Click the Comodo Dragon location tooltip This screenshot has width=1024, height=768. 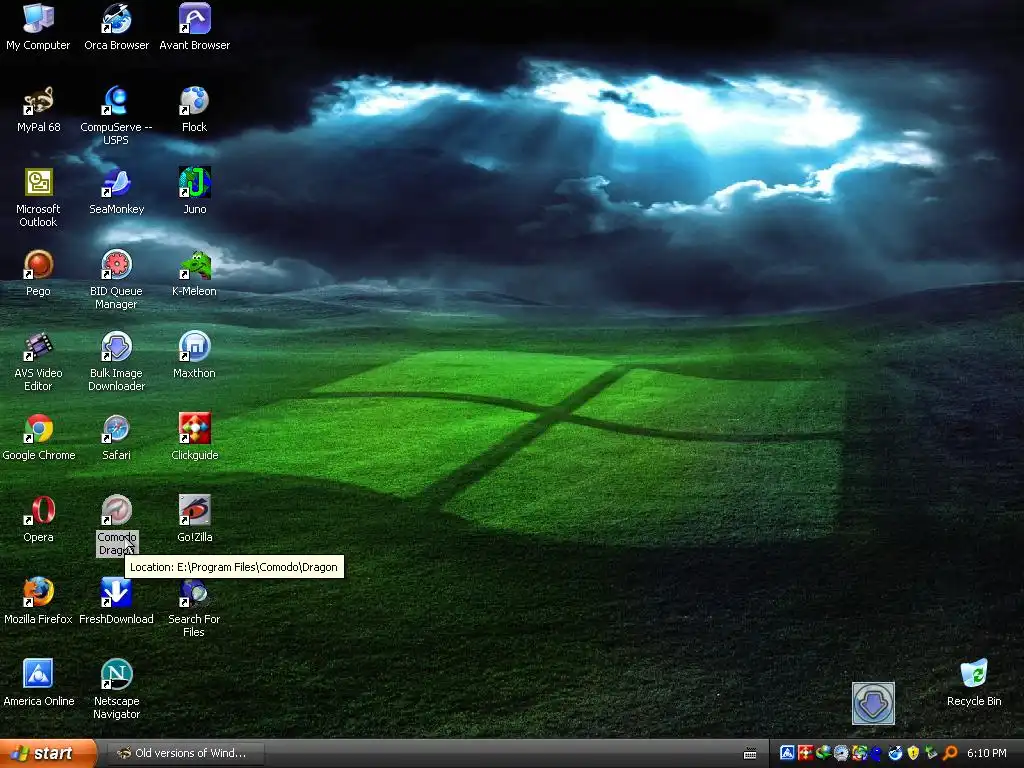pyautogui.click(x=234, y=567)
